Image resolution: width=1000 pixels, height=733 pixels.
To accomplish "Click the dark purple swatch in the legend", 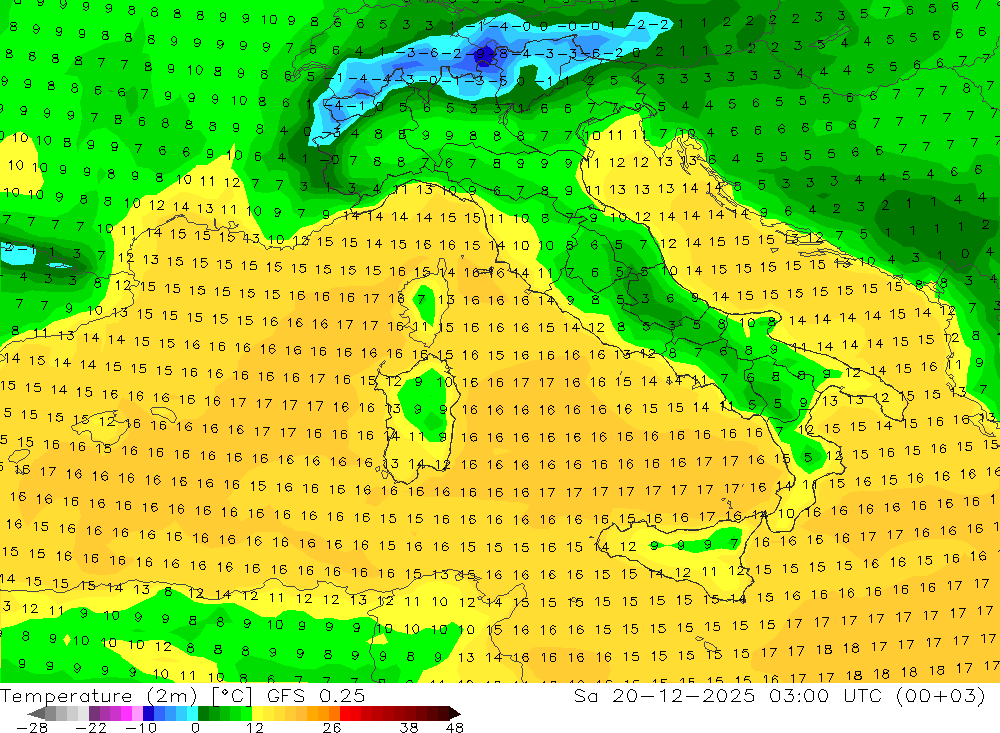I will (94, 713).
